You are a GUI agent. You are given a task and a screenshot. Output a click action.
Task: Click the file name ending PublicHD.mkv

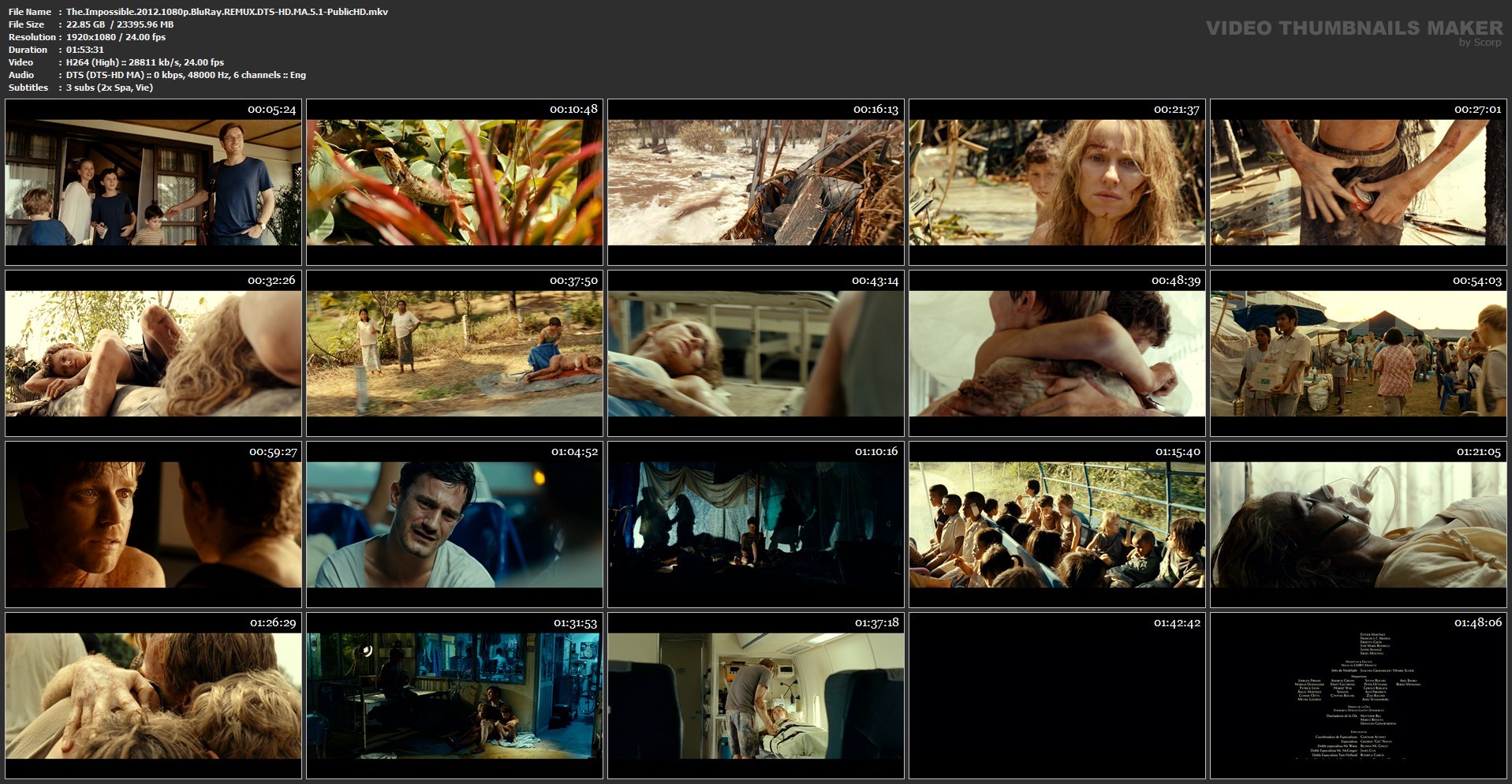click(227, 12)
